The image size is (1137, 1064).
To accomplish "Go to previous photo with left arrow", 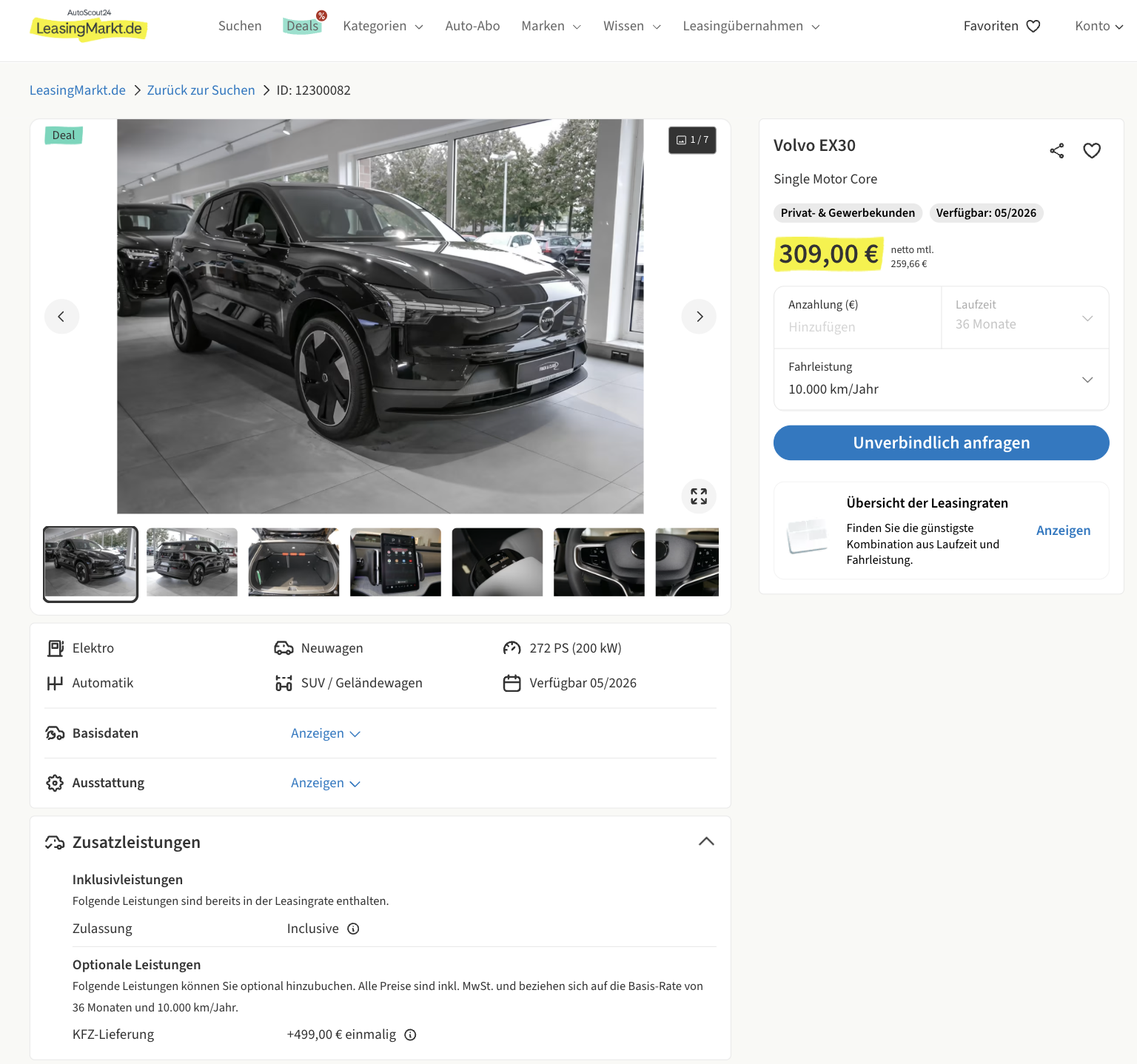I will point(61,317).
